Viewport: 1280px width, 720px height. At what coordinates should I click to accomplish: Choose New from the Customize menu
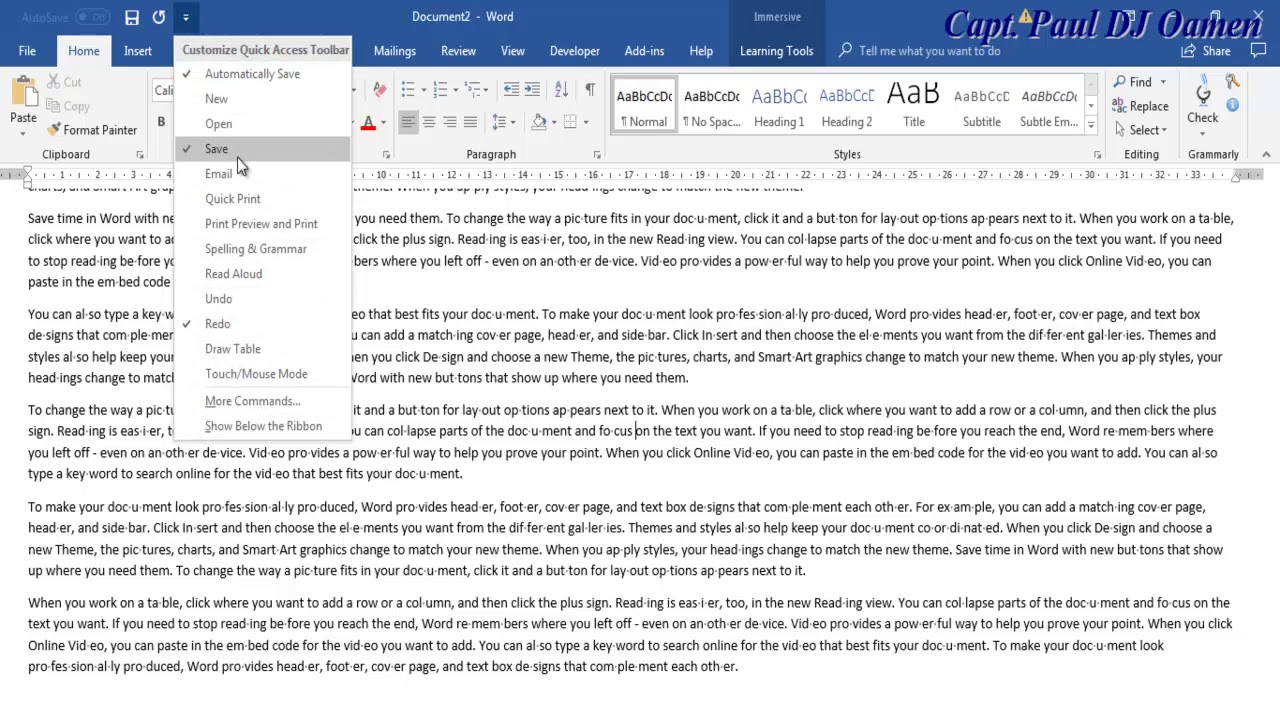point(263,99)
